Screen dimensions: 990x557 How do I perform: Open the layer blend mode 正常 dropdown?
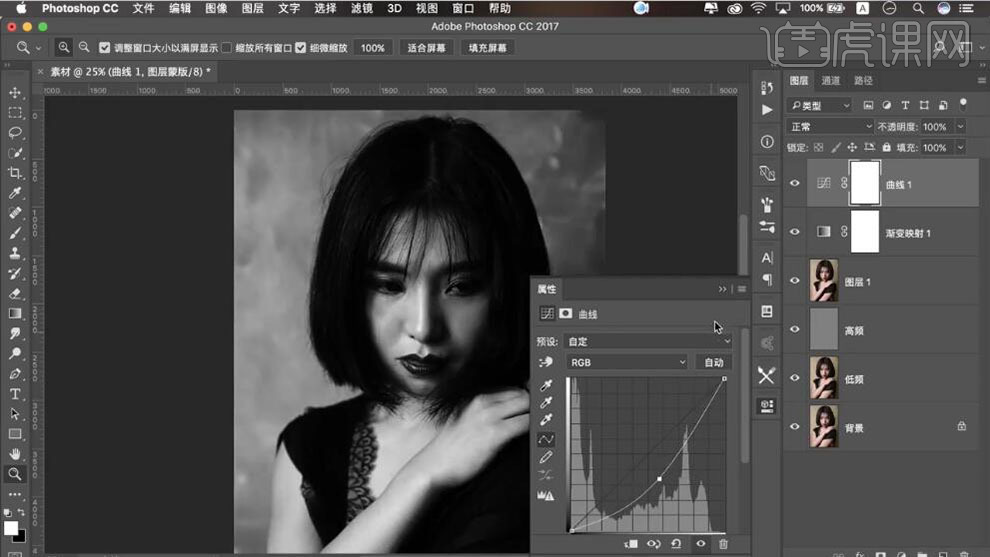(830, 127)
